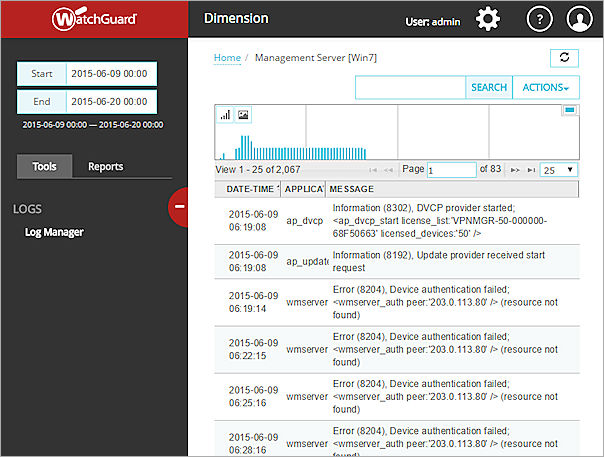Open the ACTIONS dropdown menu

pyautogui.click(x=546, y=87)
